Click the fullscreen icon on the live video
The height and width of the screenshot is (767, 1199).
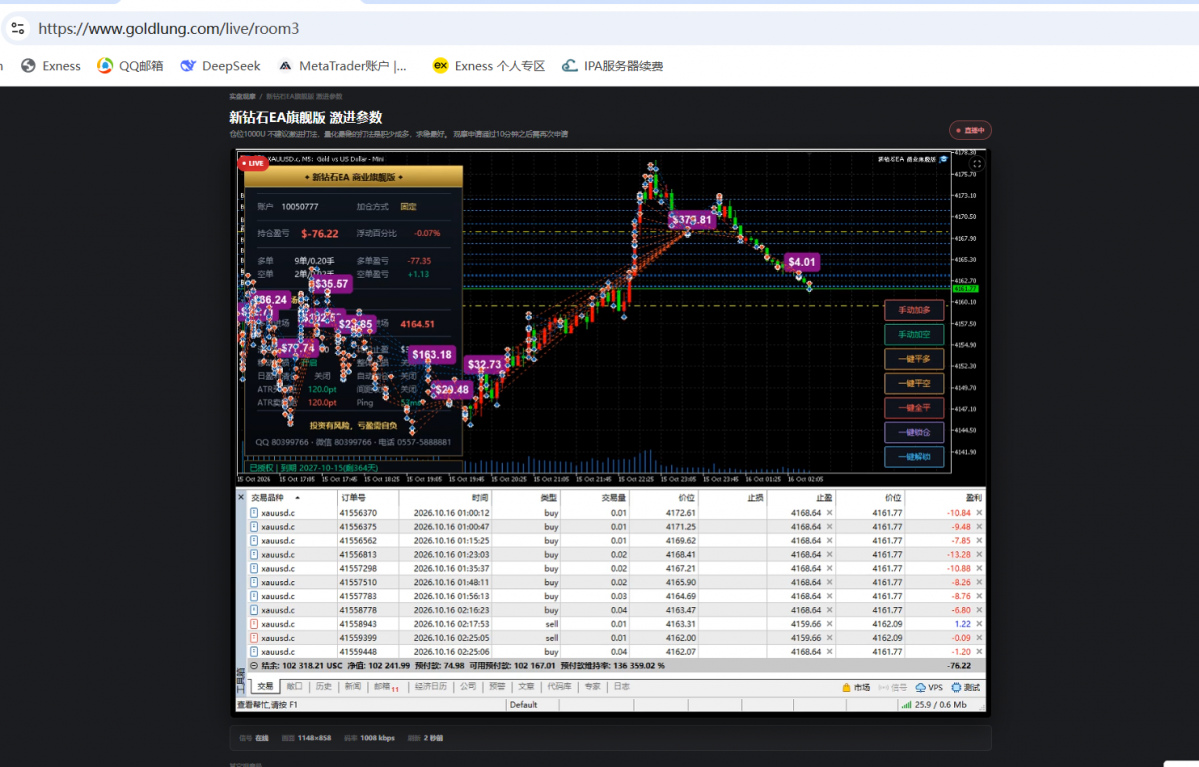[x=976, y=164]
